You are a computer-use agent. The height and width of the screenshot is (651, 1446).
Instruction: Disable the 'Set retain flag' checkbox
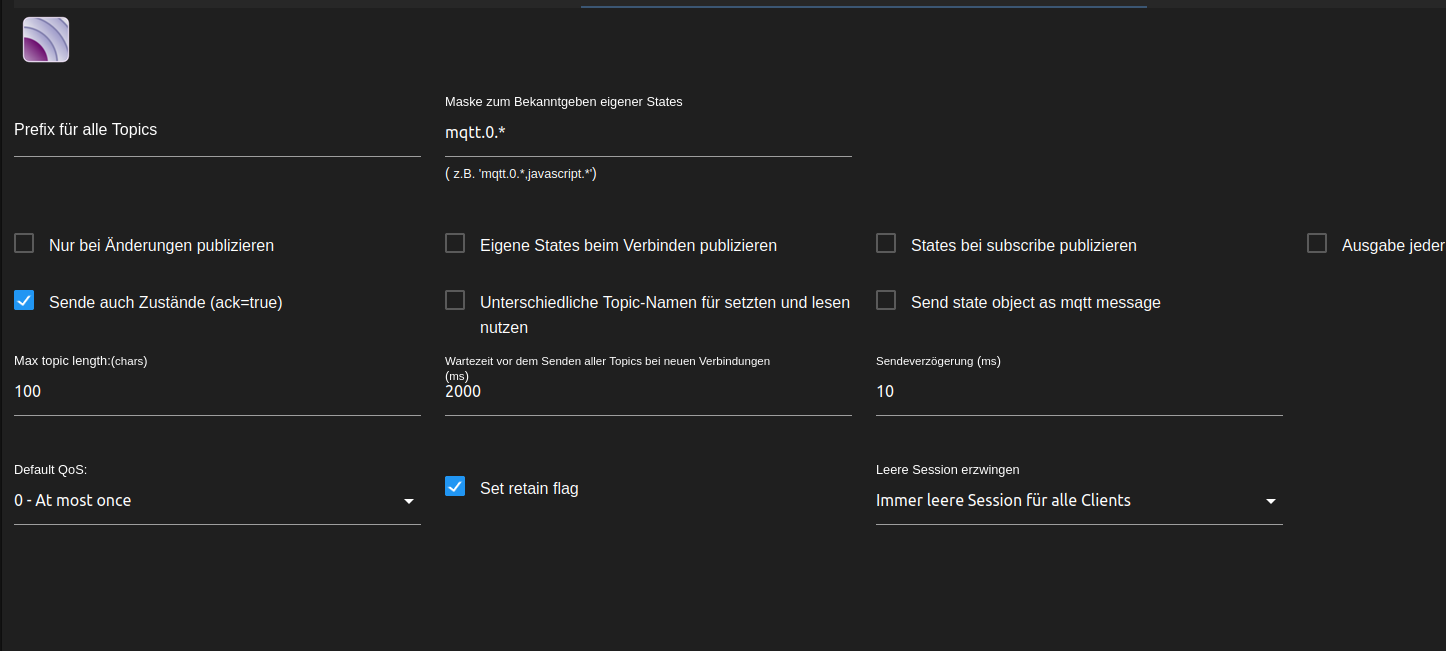(455, 486)
